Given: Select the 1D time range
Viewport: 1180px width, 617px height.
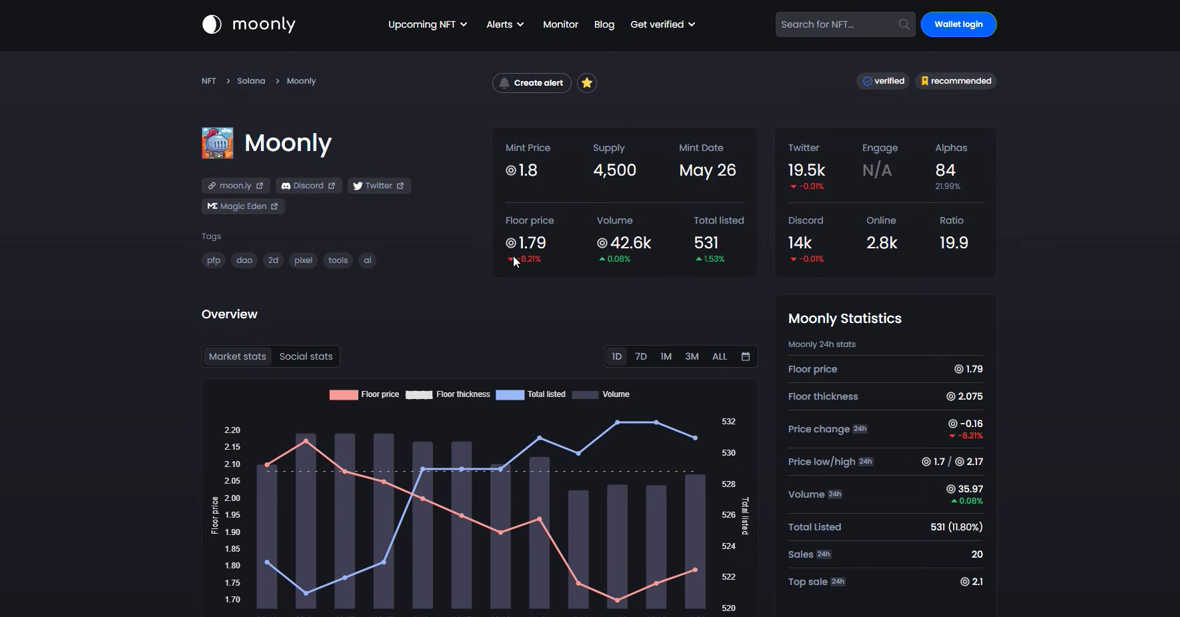Looking at the screenshot, I should 617,357.
